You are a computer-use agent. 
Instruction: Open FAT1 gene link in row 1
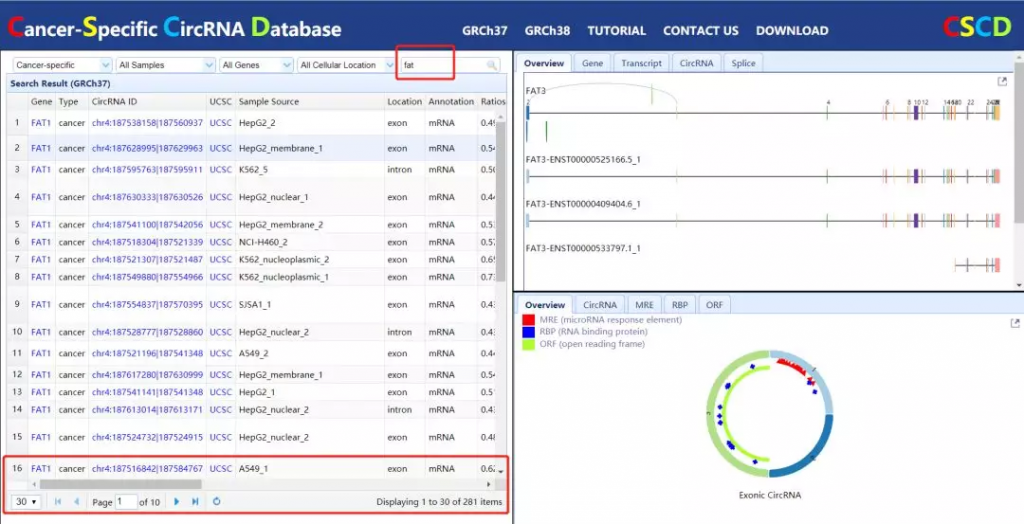pyautogui.click(x=40, y=123)
